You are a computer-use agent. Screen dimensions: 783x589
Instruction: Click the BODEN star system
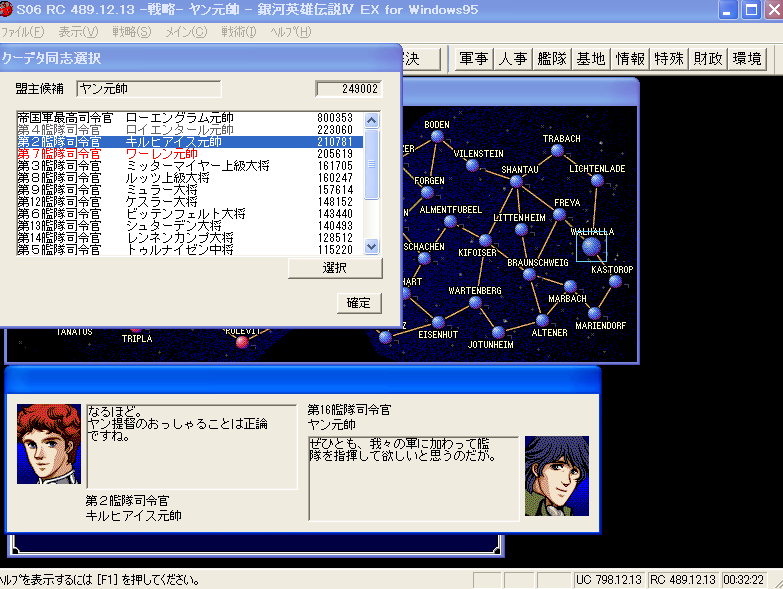pyautogui.click(x=437, y=136)
